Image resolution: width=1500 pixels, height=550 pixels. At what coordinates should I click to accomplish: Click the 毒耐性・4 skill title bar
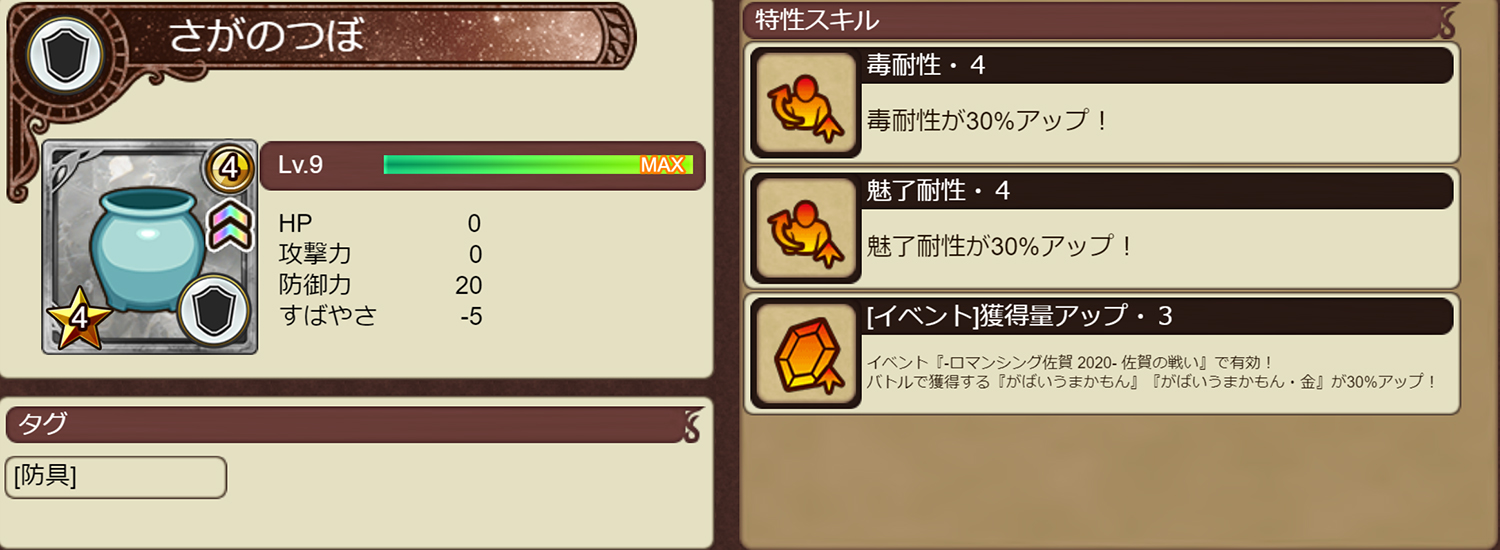1156,66
